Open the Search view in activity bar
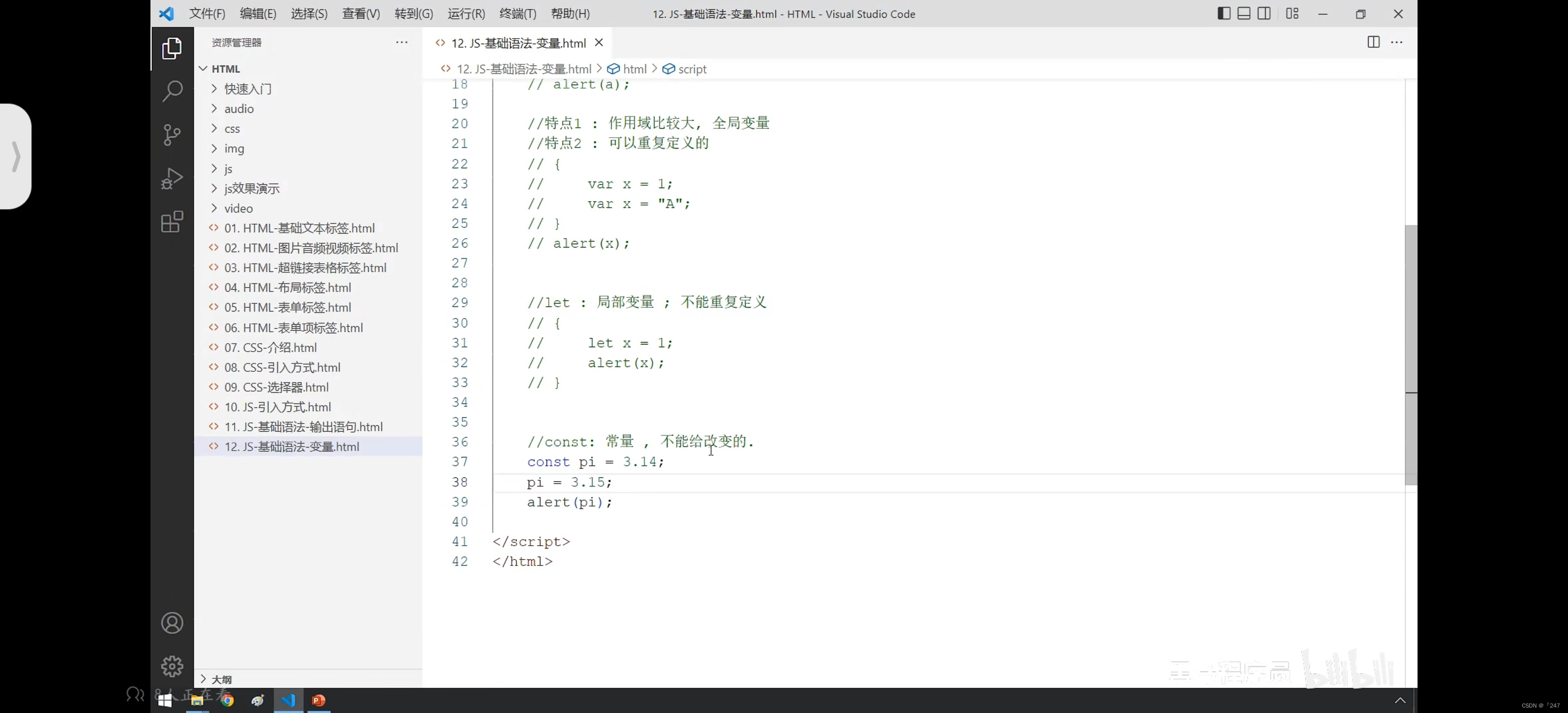This screenshot has width=1568, height=713. coord(172,91)
